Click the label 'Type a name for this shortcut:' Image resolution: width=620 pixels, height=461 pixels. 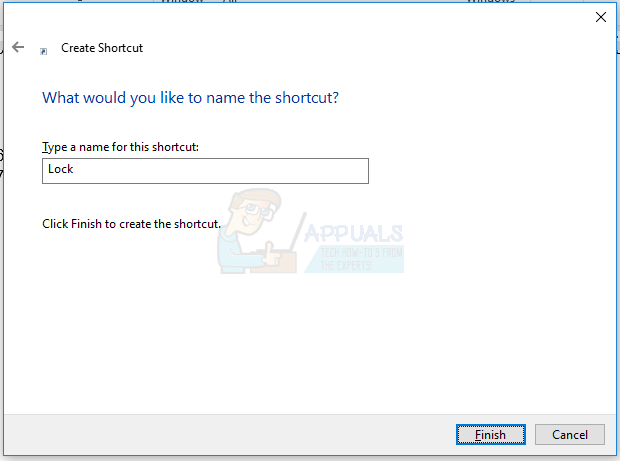pos(120,147)
